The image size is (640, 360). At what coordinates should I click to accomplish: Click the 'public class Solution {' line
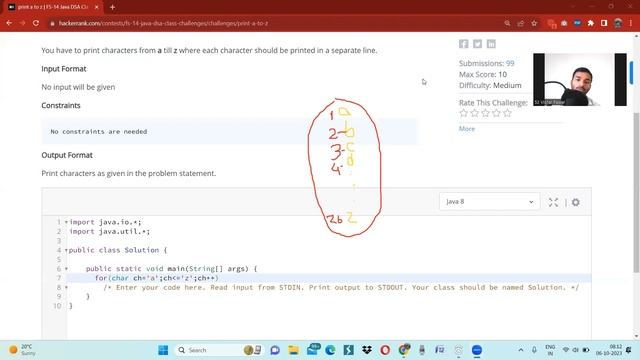tap(118, 250)
